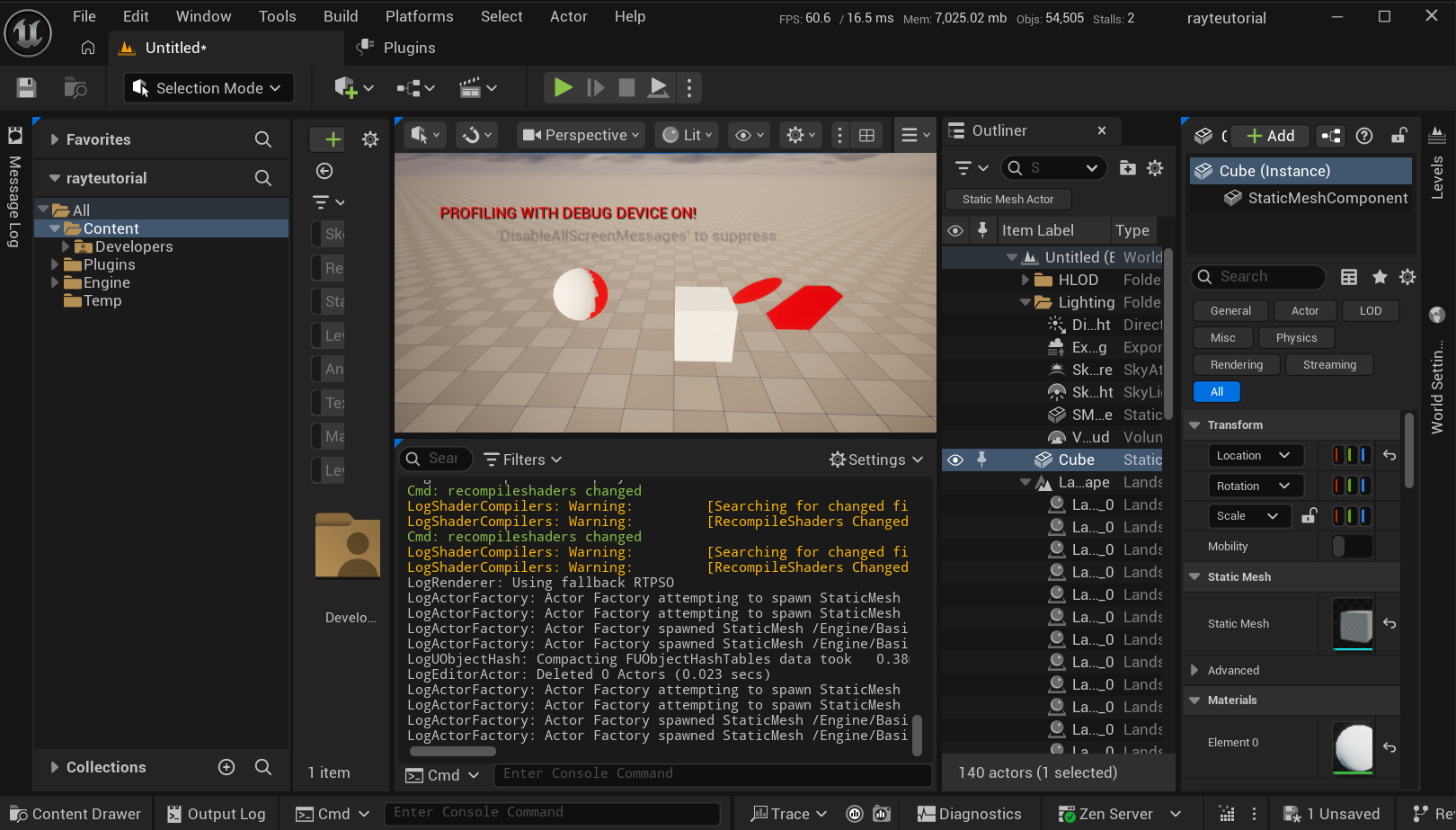This screenshot has width=1456, height=830.
Task: Click the green Play button
Action: click(x=563, y=87)
